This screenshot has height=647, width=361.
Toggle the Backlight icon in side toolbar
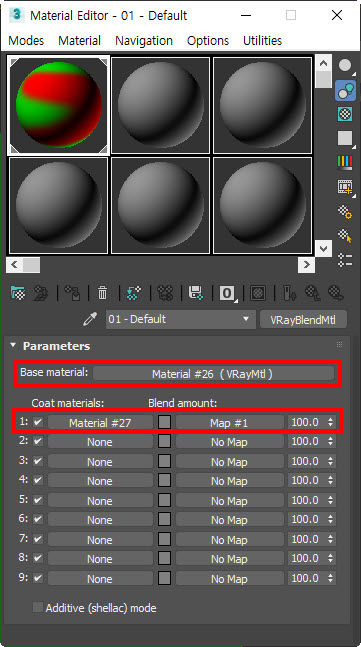[x=345, y=90]
